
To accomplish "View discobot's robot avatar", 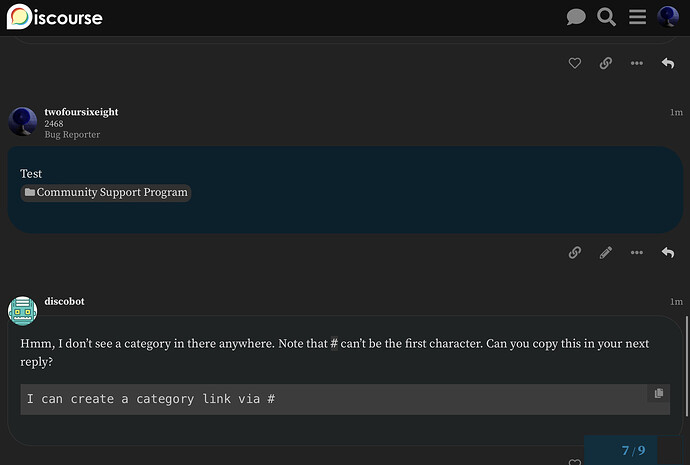I will tap(22, 311).
